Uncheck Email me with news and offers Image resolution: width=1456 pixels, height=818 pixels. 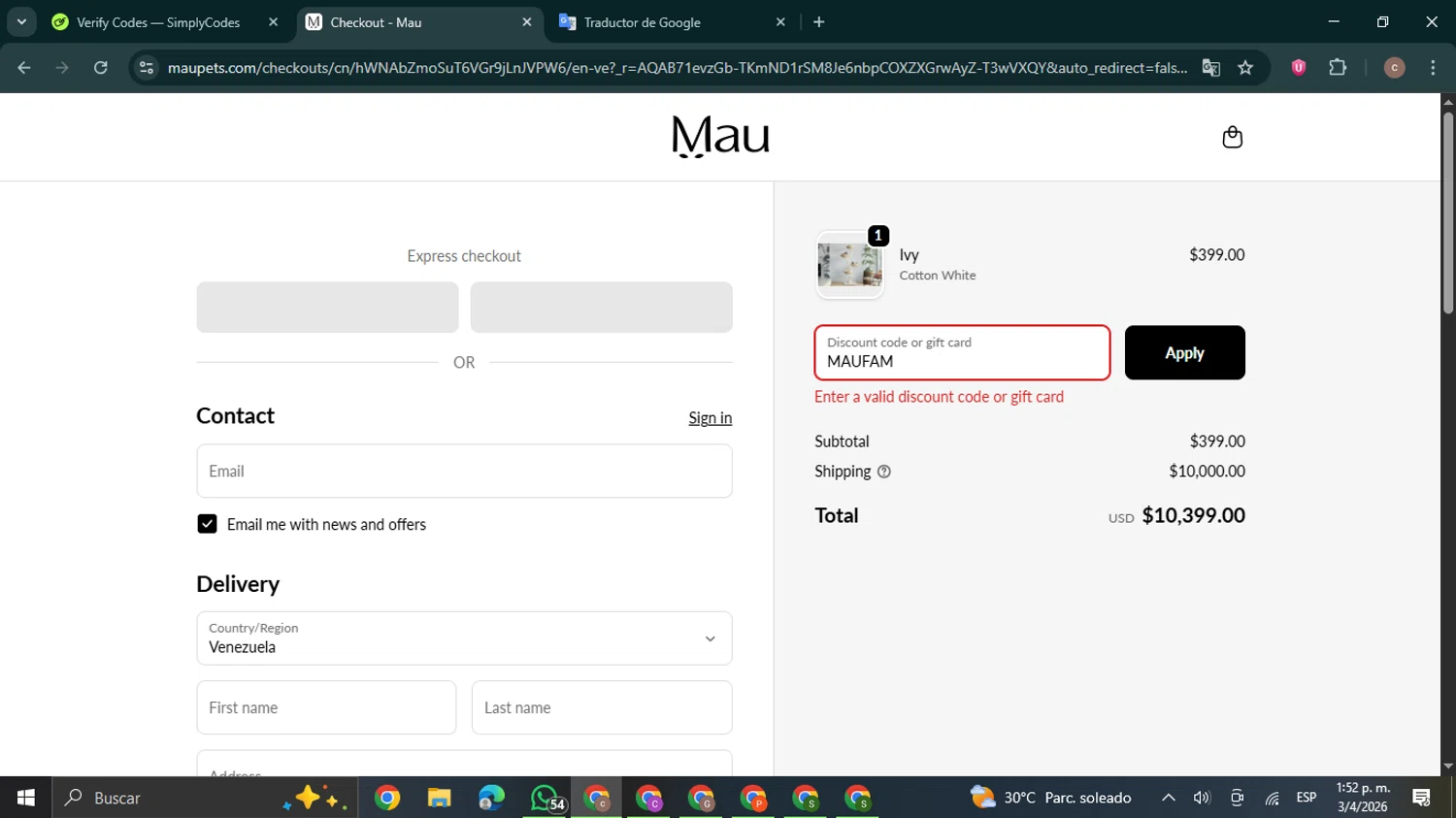point(207,524)
